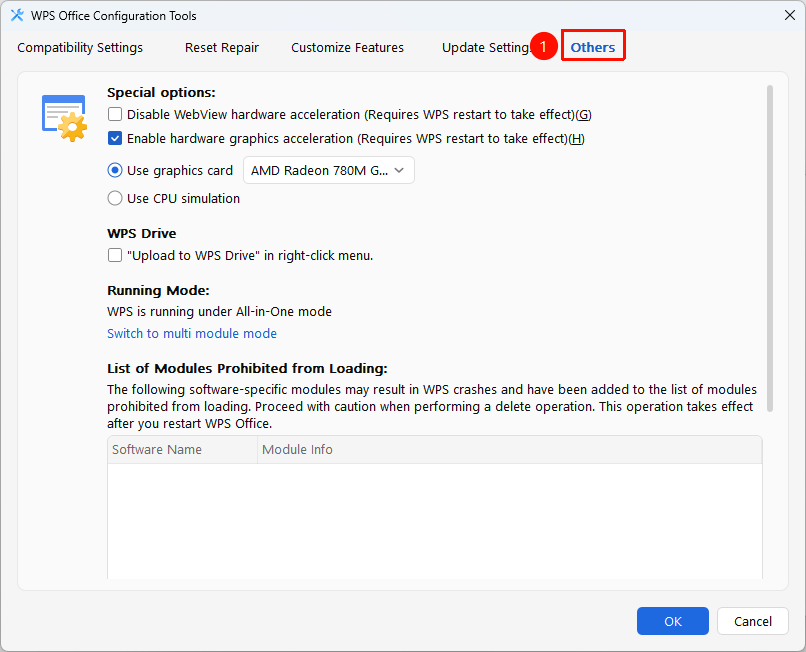
Task: Tick the Upload to WPS Drive checkbox
Action: pos(115,255)
